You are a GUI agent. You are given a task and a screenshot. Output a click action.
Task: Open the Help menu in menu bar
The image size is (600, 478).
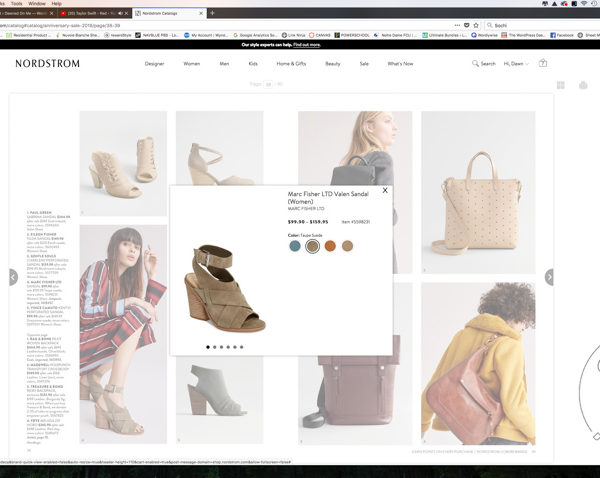click(57, 3)
